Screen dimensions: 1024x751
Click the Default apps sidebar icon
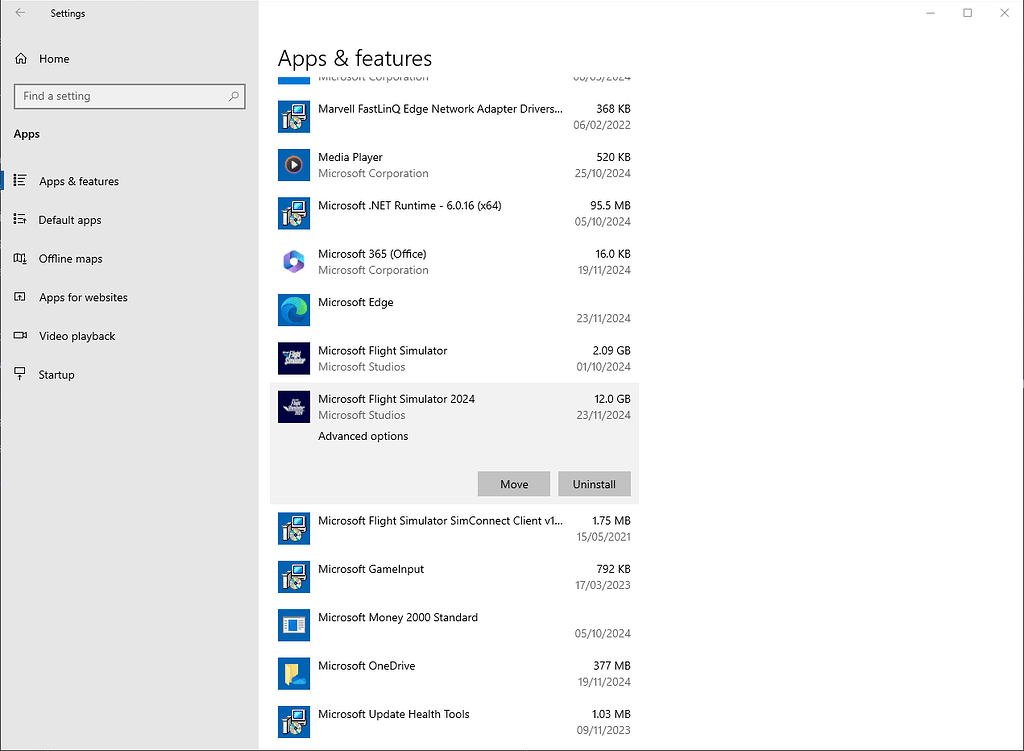click(20, 219)
